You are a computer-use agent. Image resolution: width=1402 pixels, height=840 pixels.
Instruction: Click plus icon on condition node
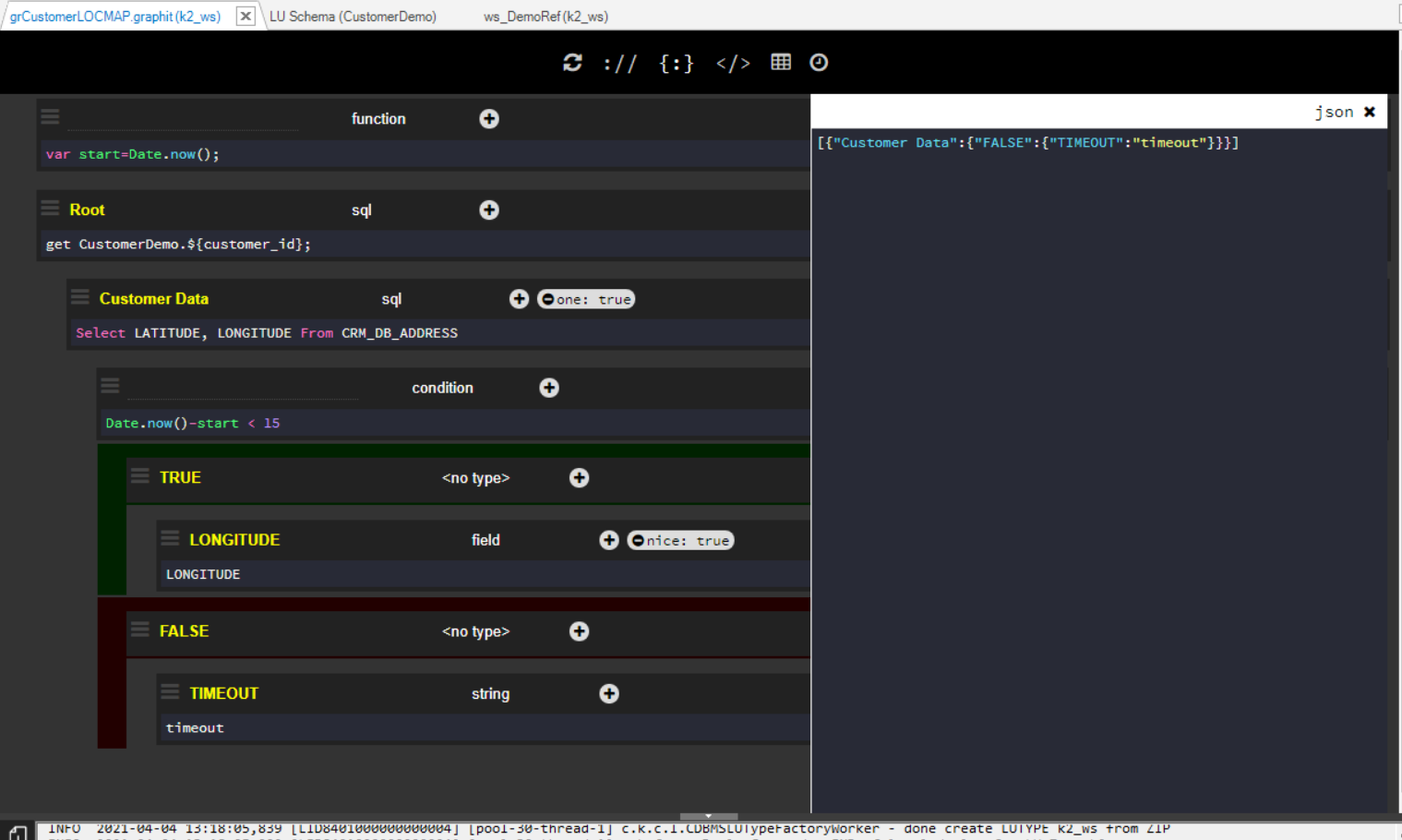click(x=549, y=388)
